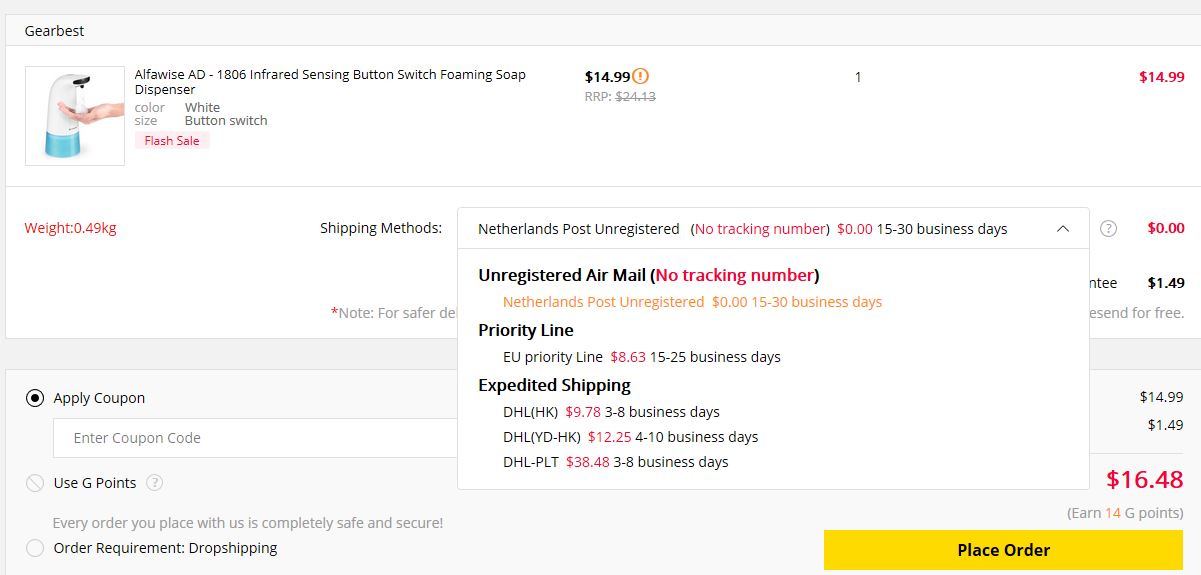Open the Alfawise soap dispenser product link
The height and width of the screenshot is (575, 1201).
tap(330, 82)
